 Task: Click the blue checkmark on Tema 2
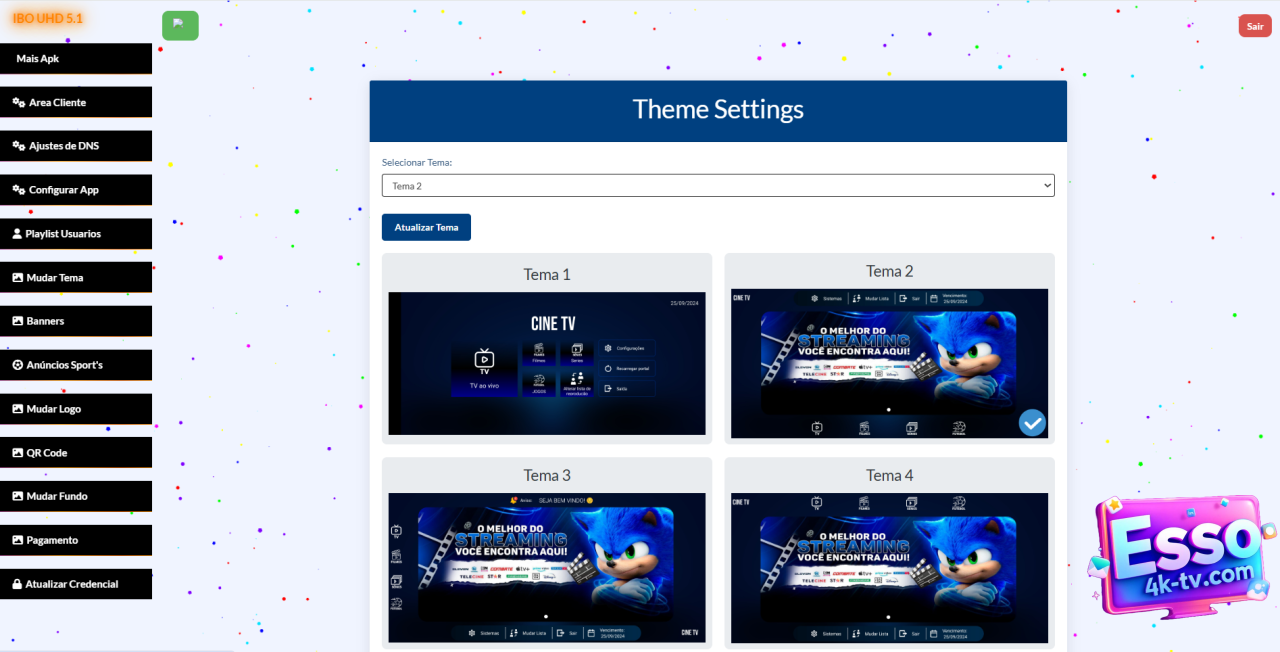point(1032,423)
